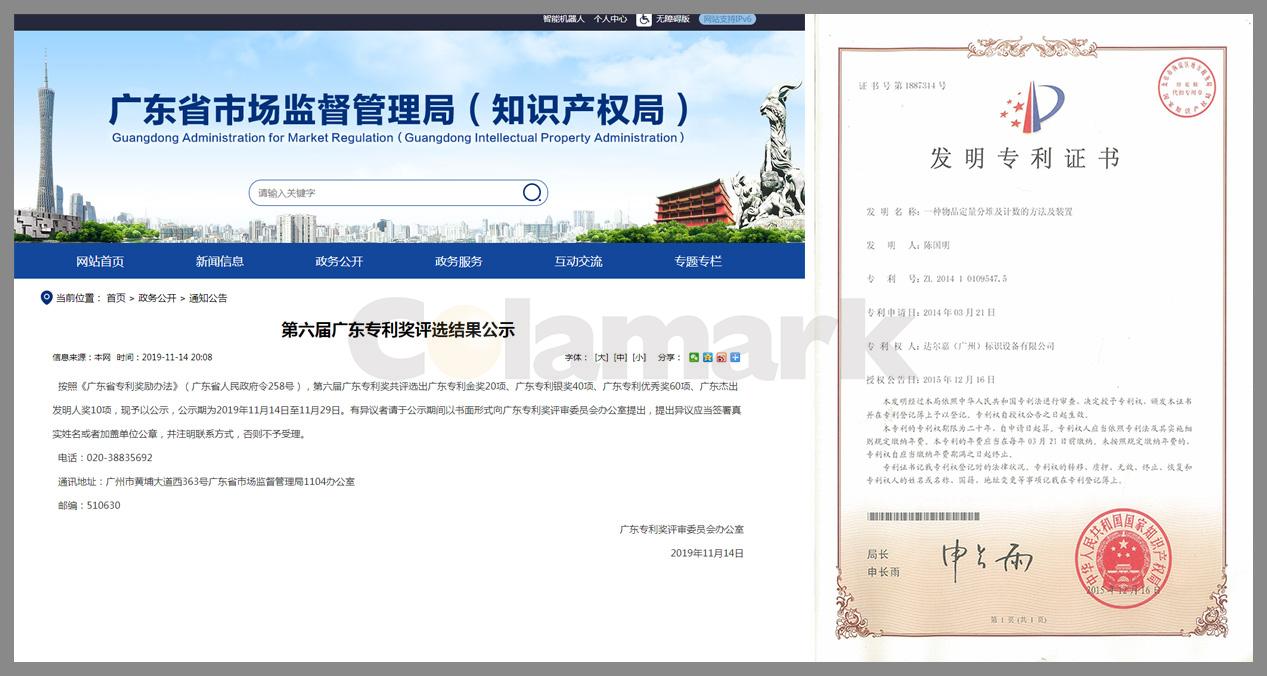Click the 通讯地址 address line
The width and height of the screenshot is (1267, 676).
click(206, 482)
